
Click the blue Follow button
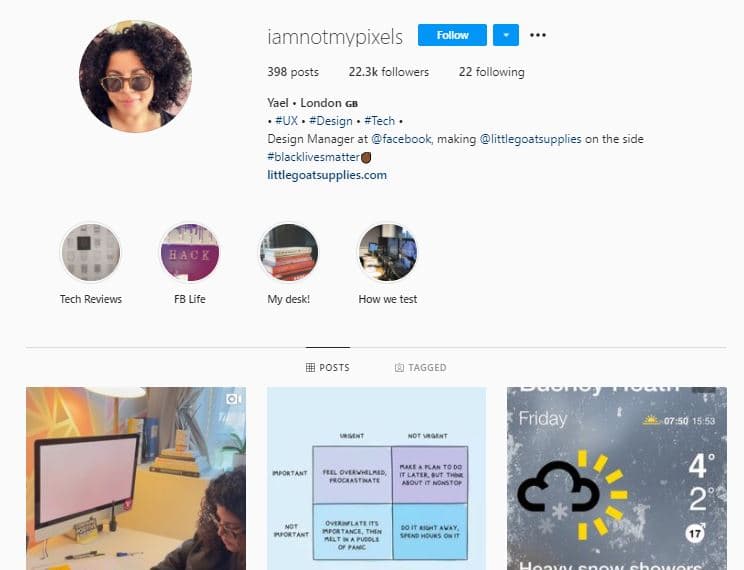[x=452, y=35]
